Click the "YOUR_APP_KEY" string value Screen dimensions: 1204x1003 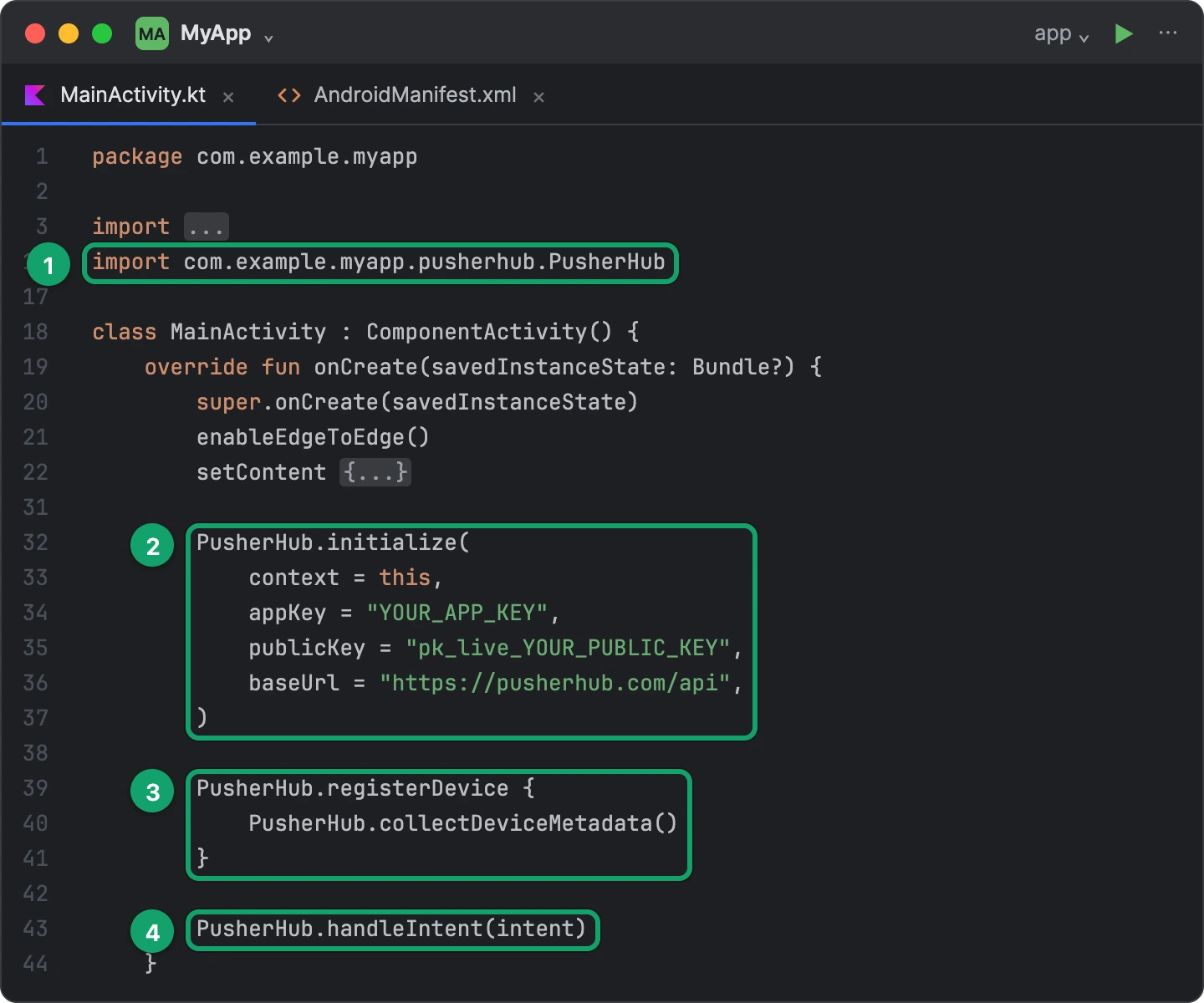coord(457,613)
